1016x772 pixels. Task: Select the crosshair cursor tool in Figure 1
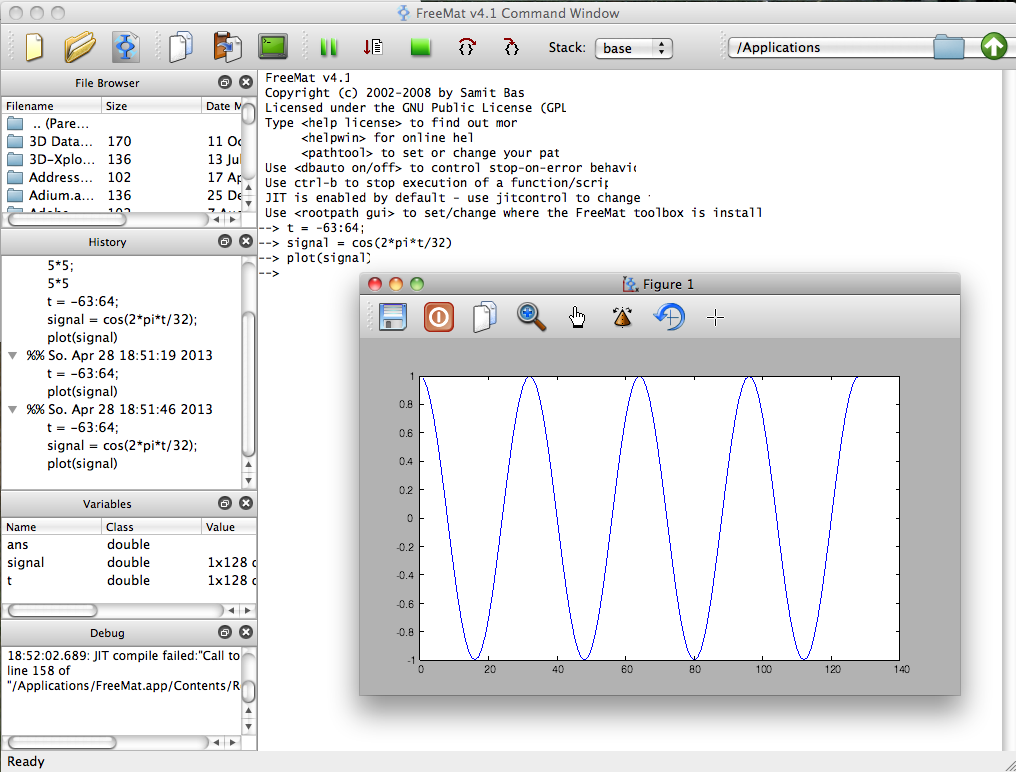click(x=715, y=318)
